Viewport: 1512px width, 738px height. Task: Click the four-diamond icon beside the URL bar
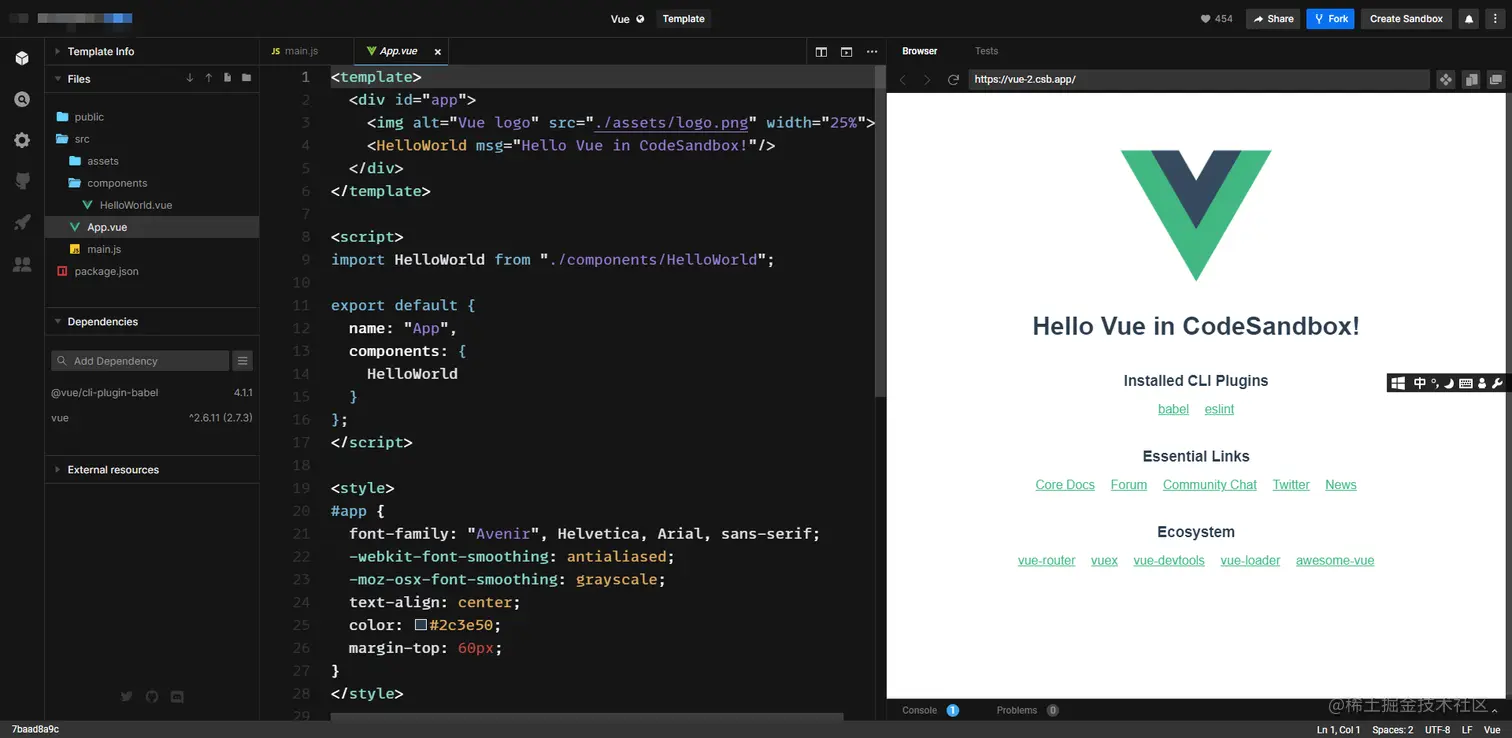pos(1445,80)
